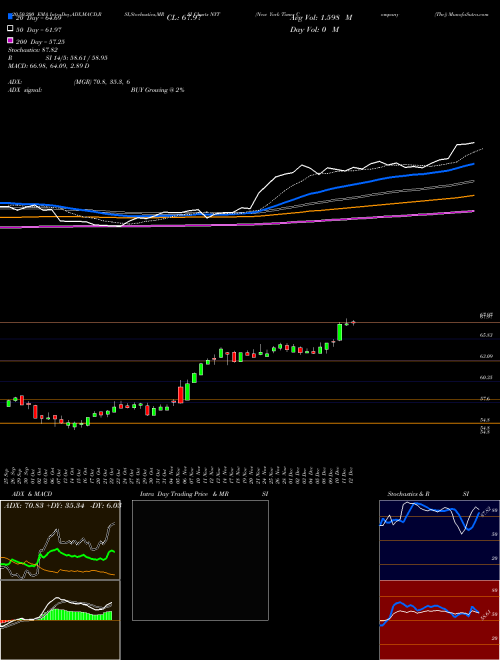Image resolution: width=500 pixels, height=660 pixels.
Task: Open the MACD histogram chart panel
Action: (60, 620)
